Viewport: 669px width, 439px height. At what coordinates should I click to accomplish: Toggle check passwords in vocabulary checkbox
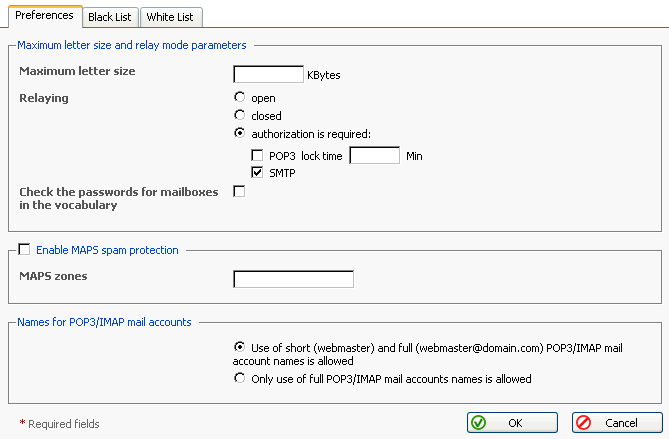(x=239, y=191)
